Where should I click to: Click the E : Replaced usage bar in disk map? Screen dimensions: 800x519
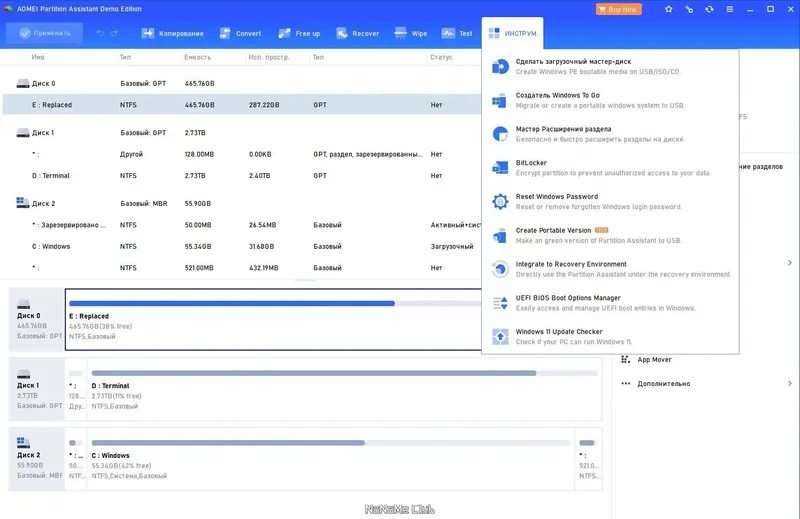point(275,304)
